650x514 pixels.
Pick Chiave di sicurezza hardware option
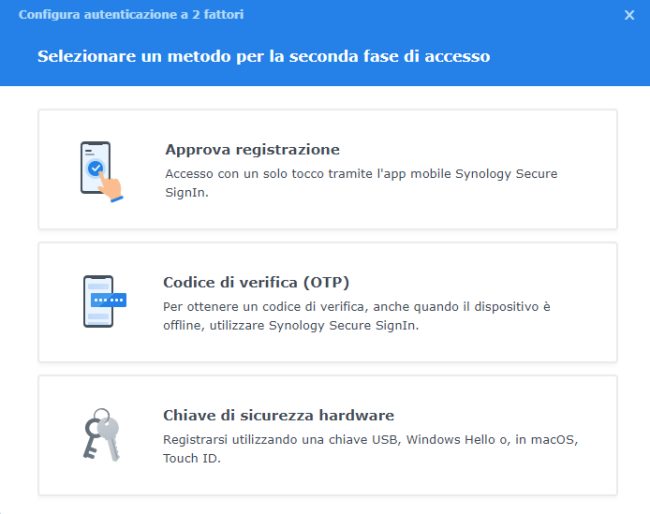[278, 415]
